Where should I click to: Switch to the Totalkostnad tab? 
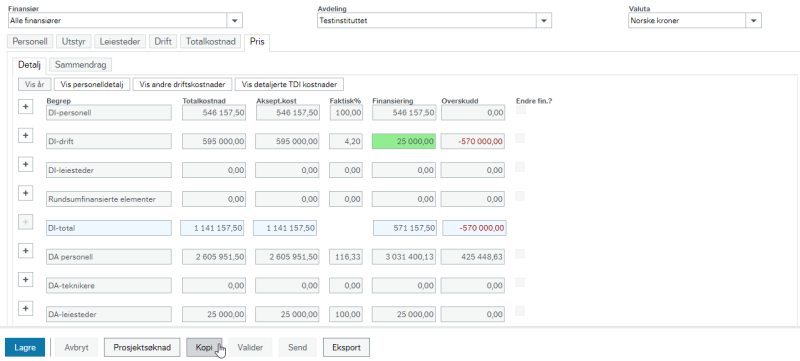210,42
